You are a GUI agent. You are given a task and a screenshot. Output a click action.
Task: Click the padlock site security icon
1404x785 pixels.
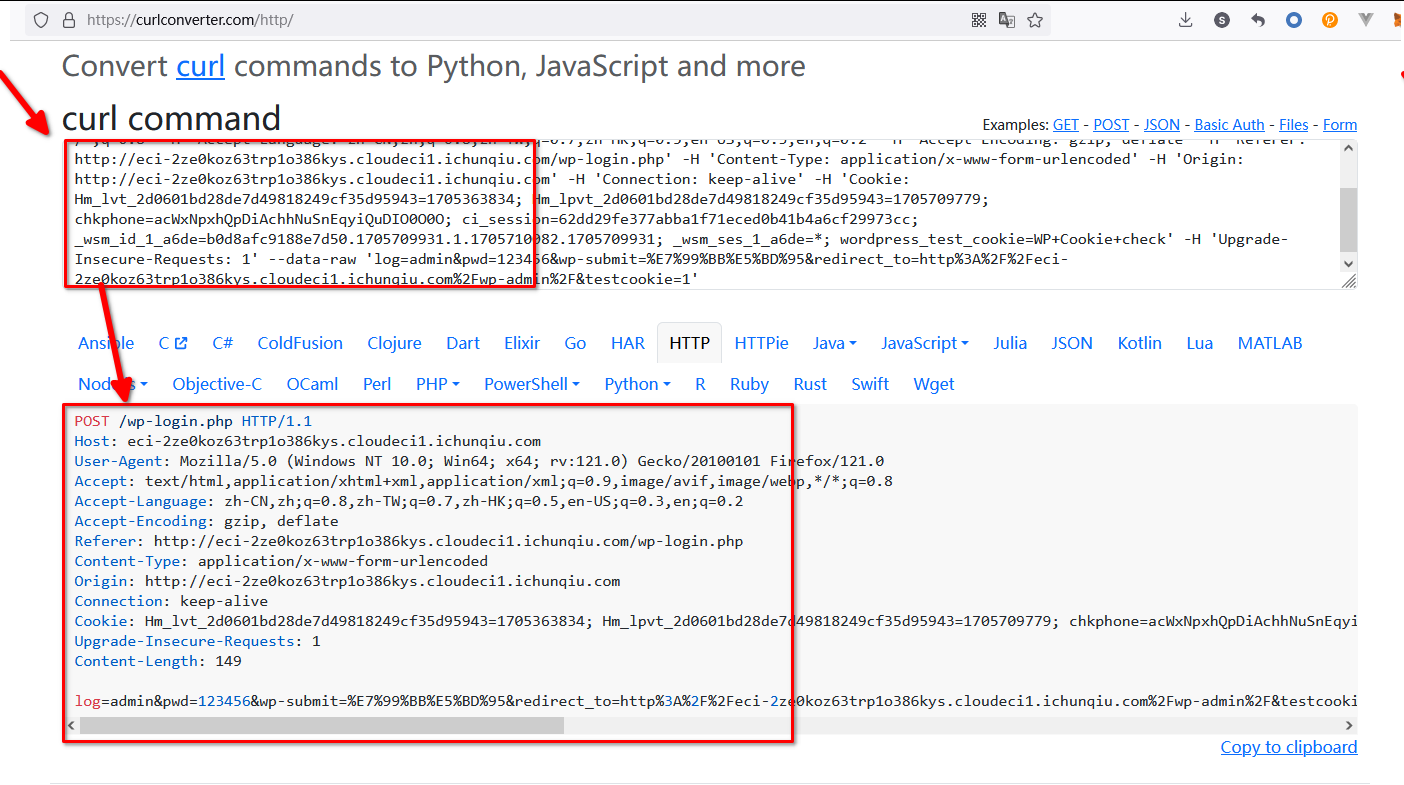[x=68, y=20]
